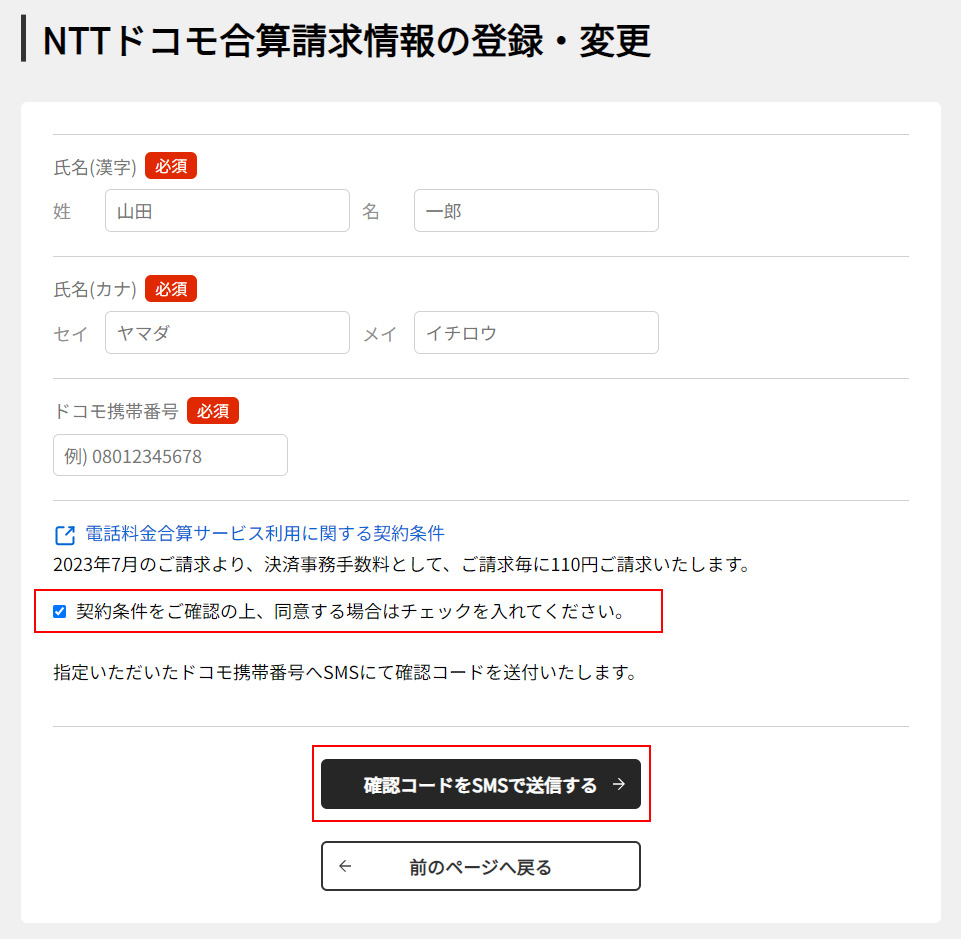The width and height of the screenshot is (961, 939).
Task: Click the ドコモ携帯番号 phone number field
Action: [170, 455]
